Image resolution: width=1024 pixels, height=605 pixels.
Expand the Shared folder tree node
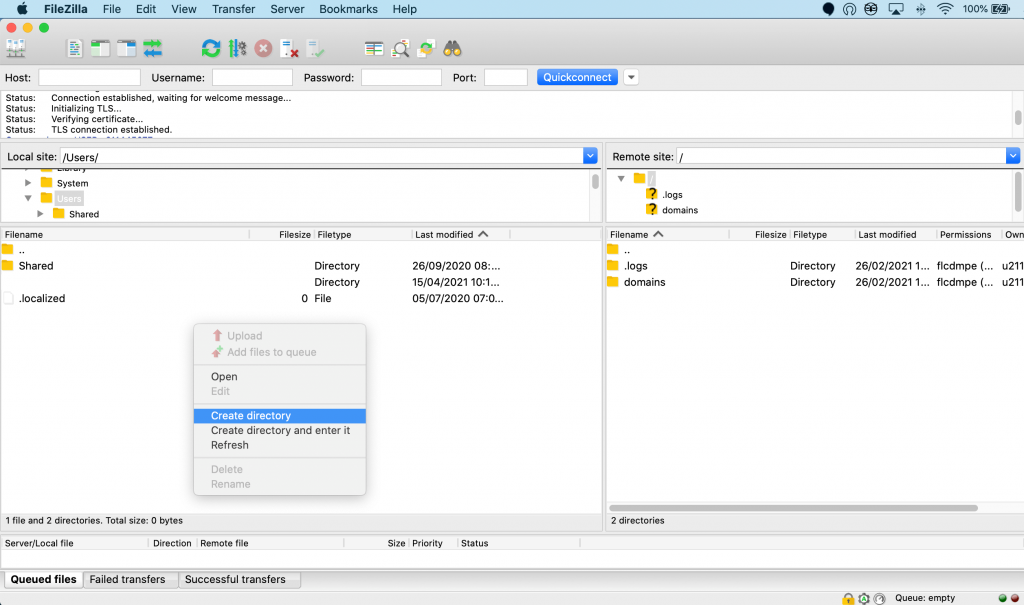point(41,214)
